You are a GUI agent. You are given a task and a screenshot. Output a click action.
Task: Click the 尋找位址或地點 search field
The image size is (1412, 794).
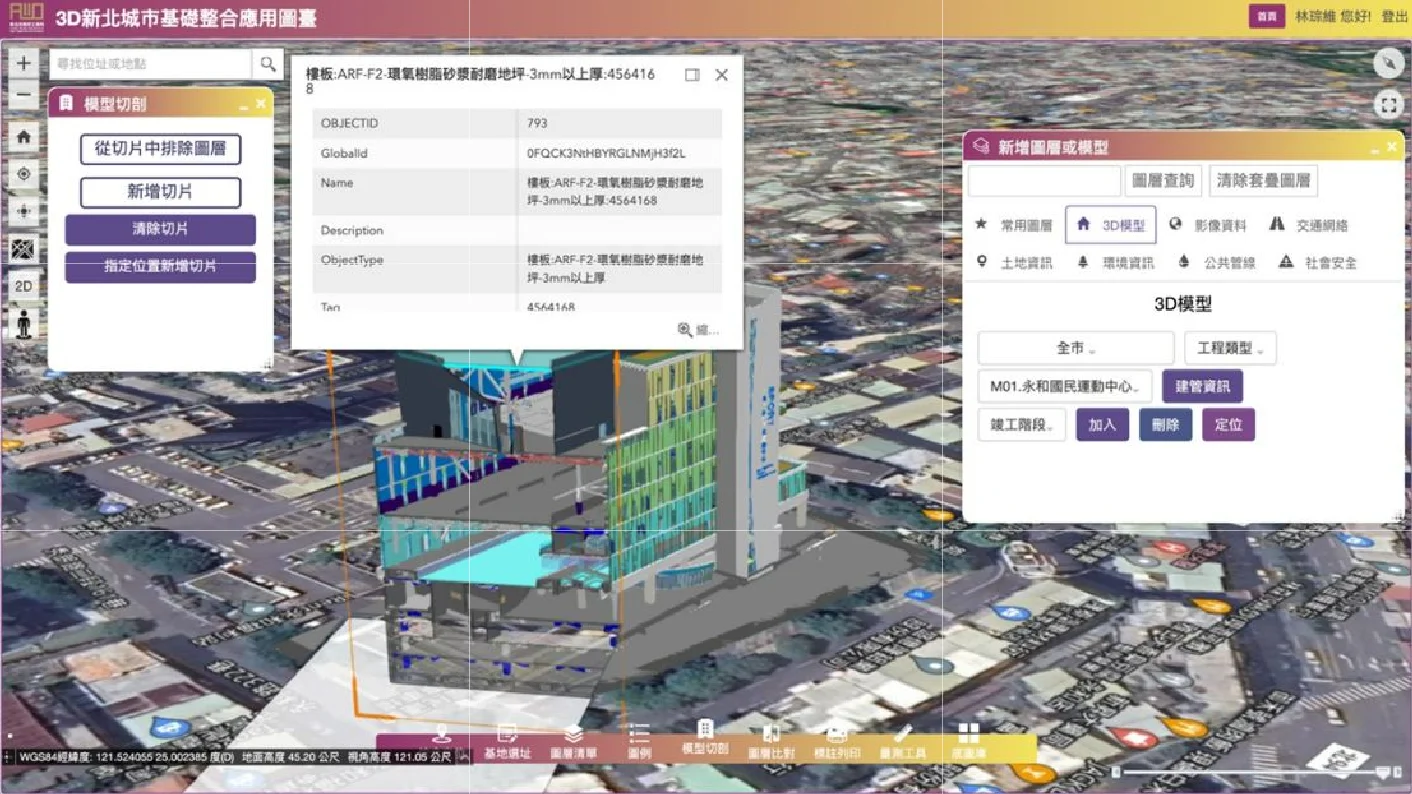click(150, 64)
